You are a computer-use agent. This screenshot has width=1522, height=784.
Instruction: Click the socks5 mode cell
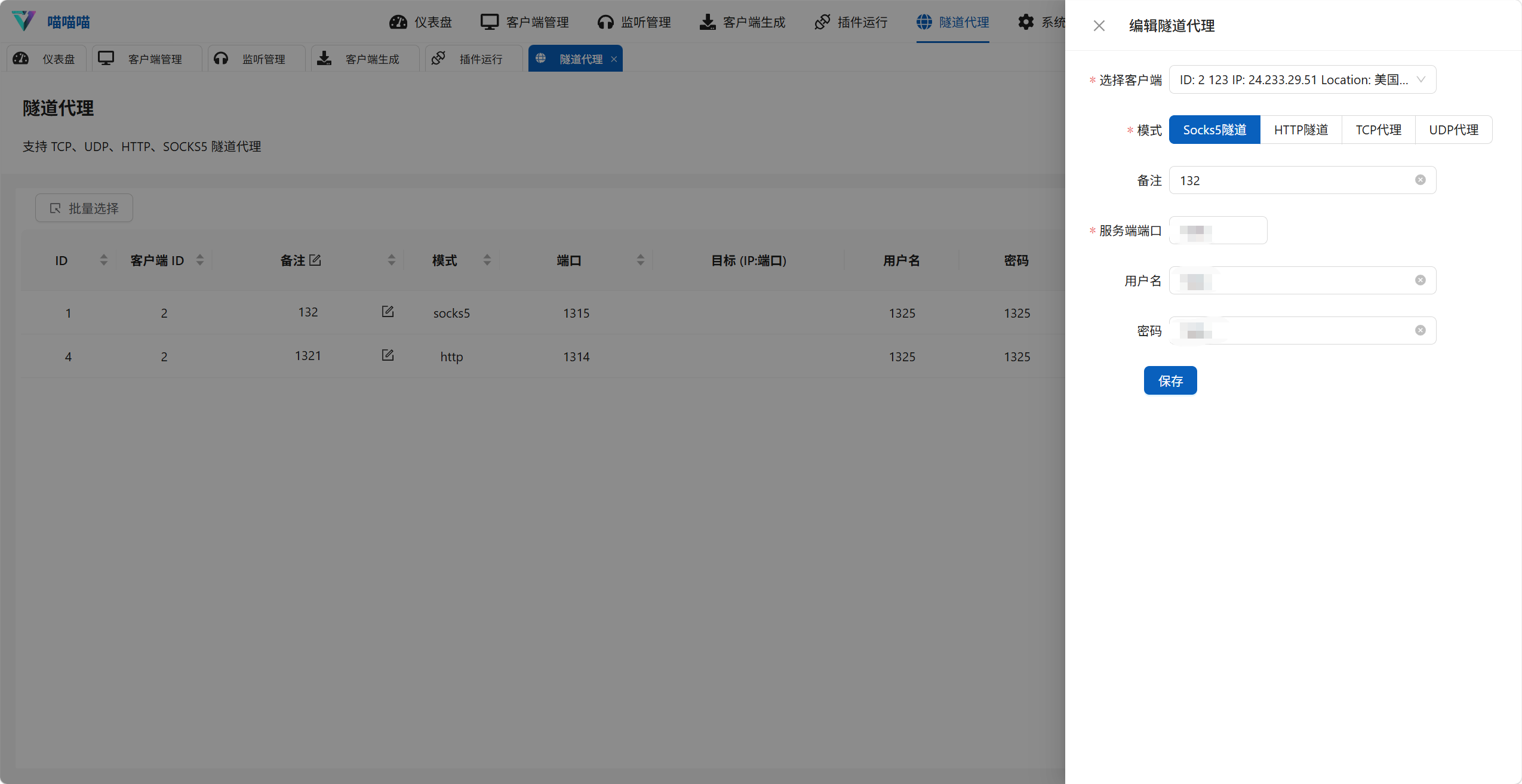(451, 313)
